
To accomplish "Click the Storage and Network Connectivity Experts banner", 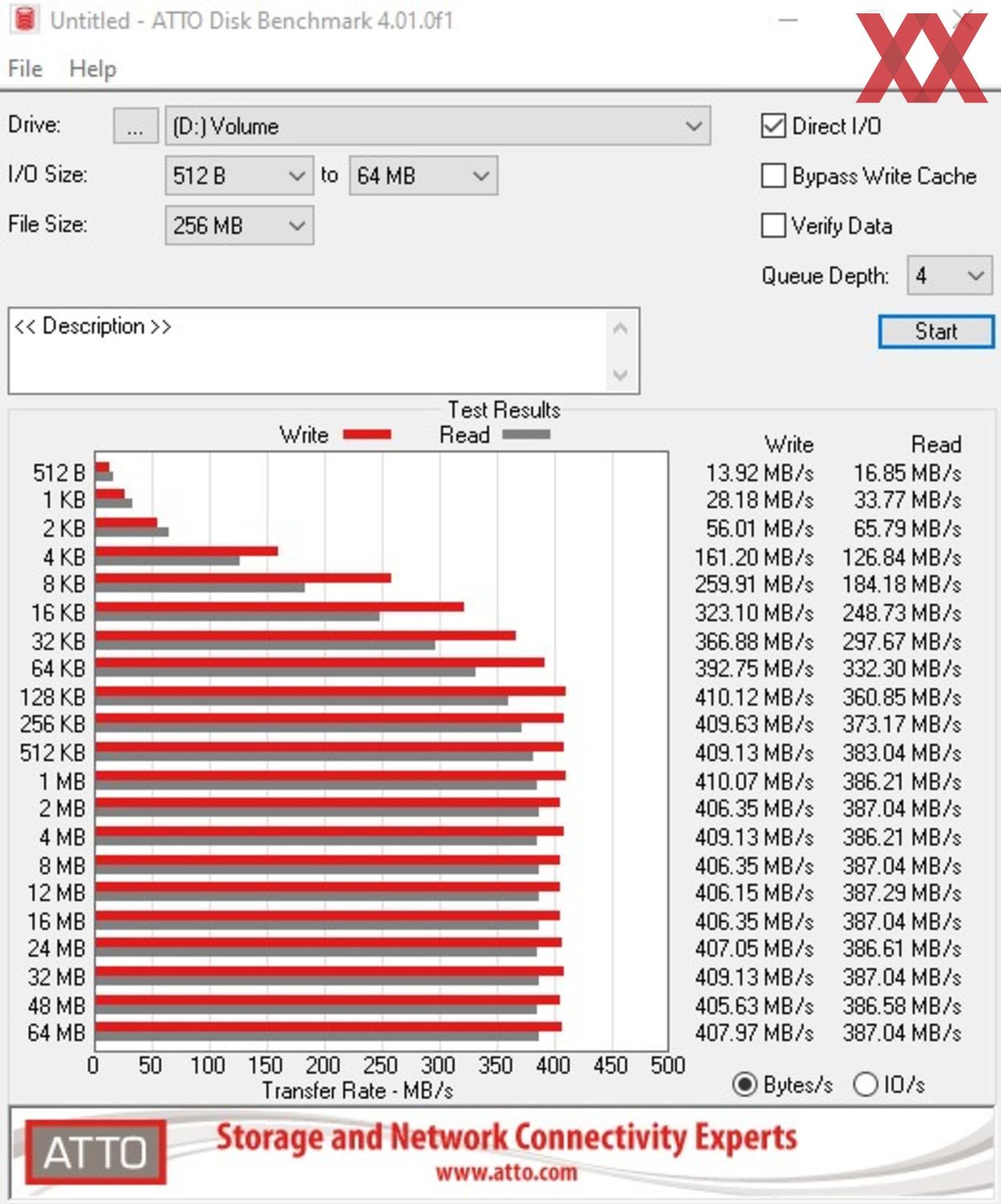I will pos(506,1137).
